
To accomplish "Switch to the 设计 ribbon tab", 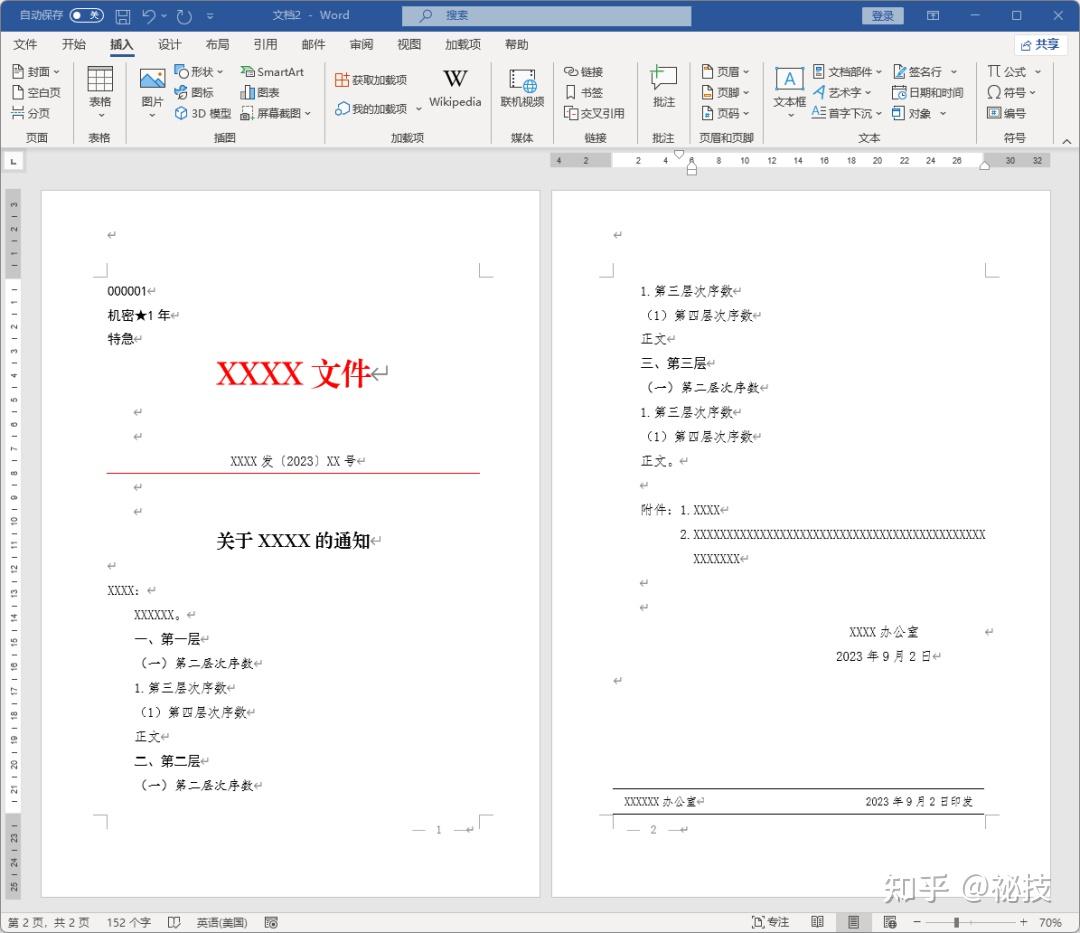I will 168,44.
